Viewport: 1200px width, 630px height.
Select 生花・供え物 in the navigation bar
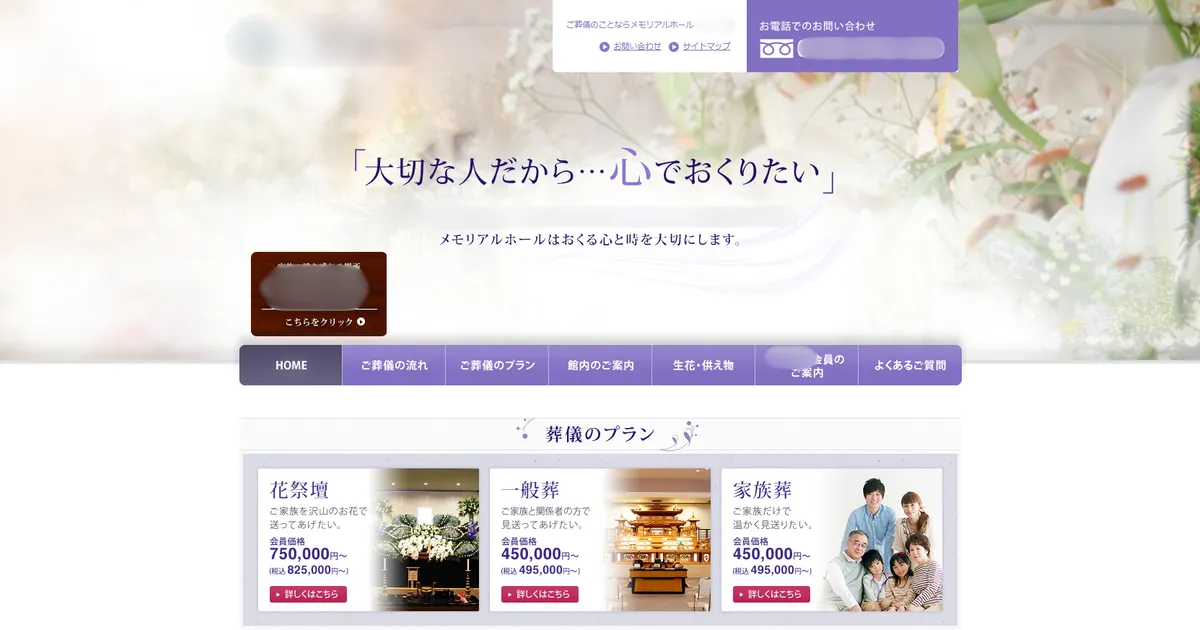click(x=704, y=364)
